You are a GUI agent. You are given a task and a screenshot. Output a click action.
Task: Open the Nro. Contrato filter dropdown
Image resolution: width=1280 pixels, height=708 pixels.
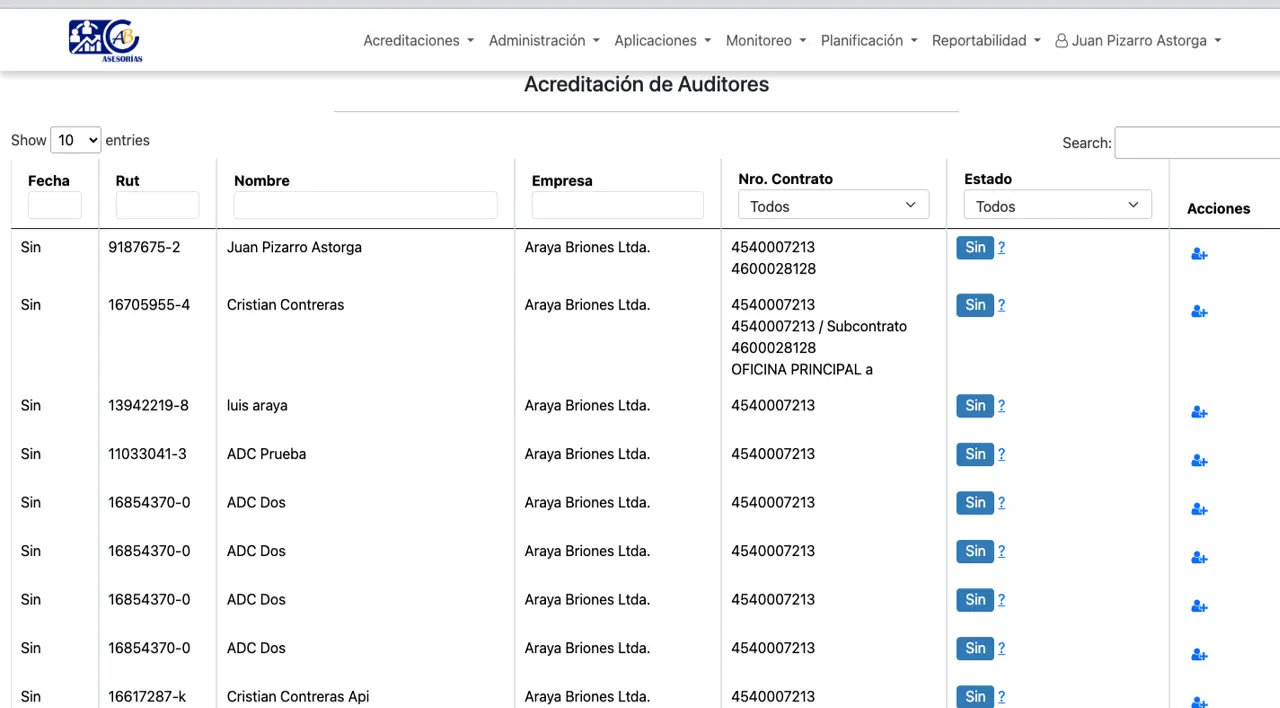click(833, 205)
